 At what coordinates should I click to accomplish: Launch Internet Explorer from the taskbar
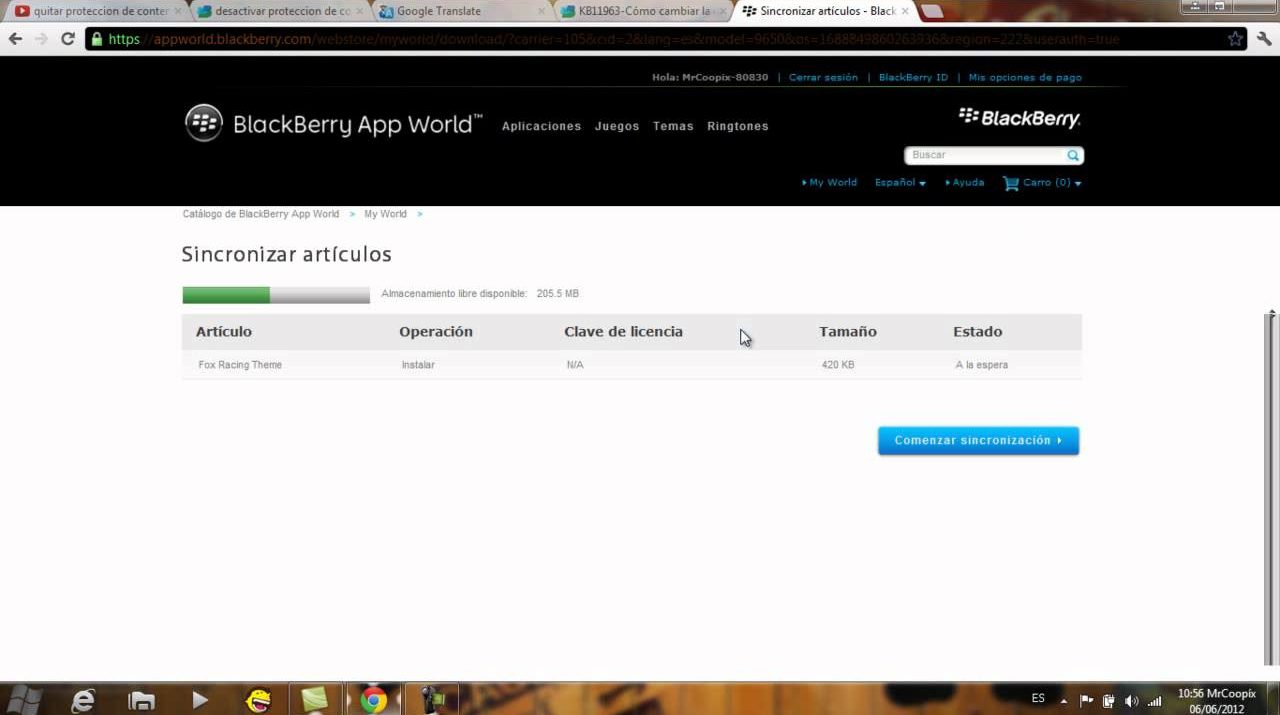[x=83, y=700]
